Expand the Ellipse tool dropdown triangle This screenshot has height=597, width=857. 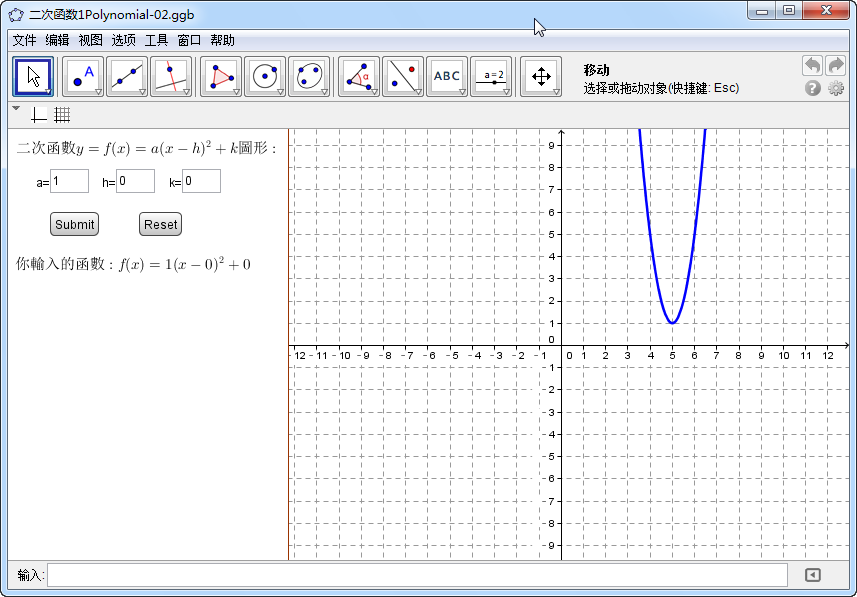tap(325, 92)
